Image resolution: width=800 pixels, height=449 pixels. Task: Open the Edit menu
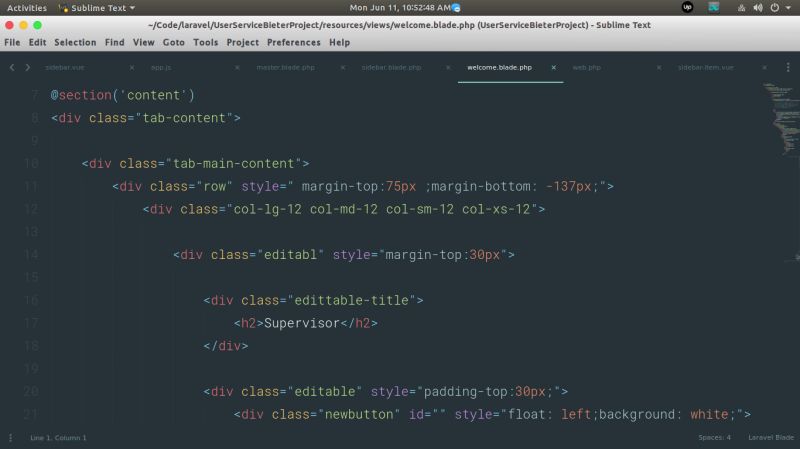pyautogui.click(x=37, y=42)
